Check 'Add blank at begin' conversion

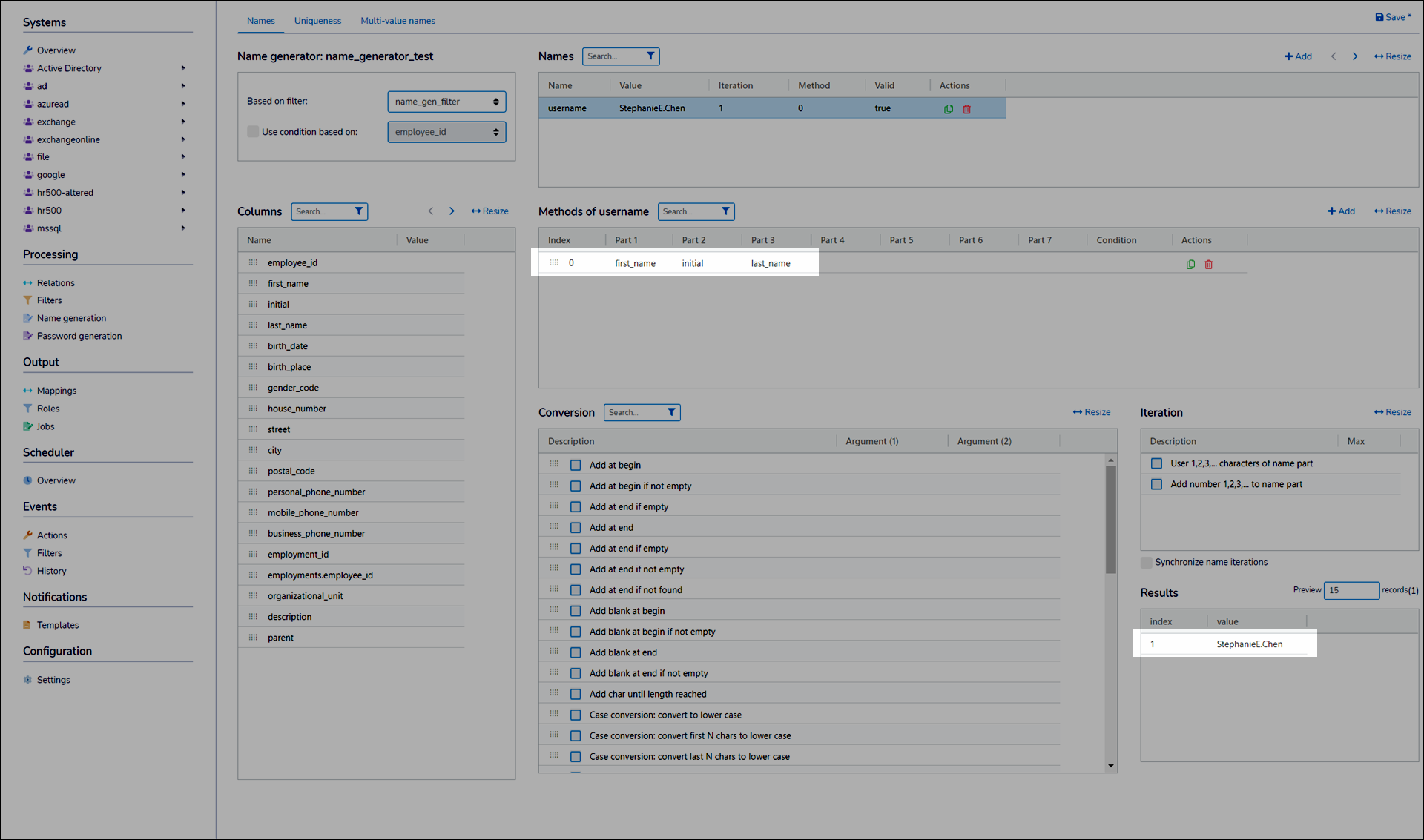576,611
